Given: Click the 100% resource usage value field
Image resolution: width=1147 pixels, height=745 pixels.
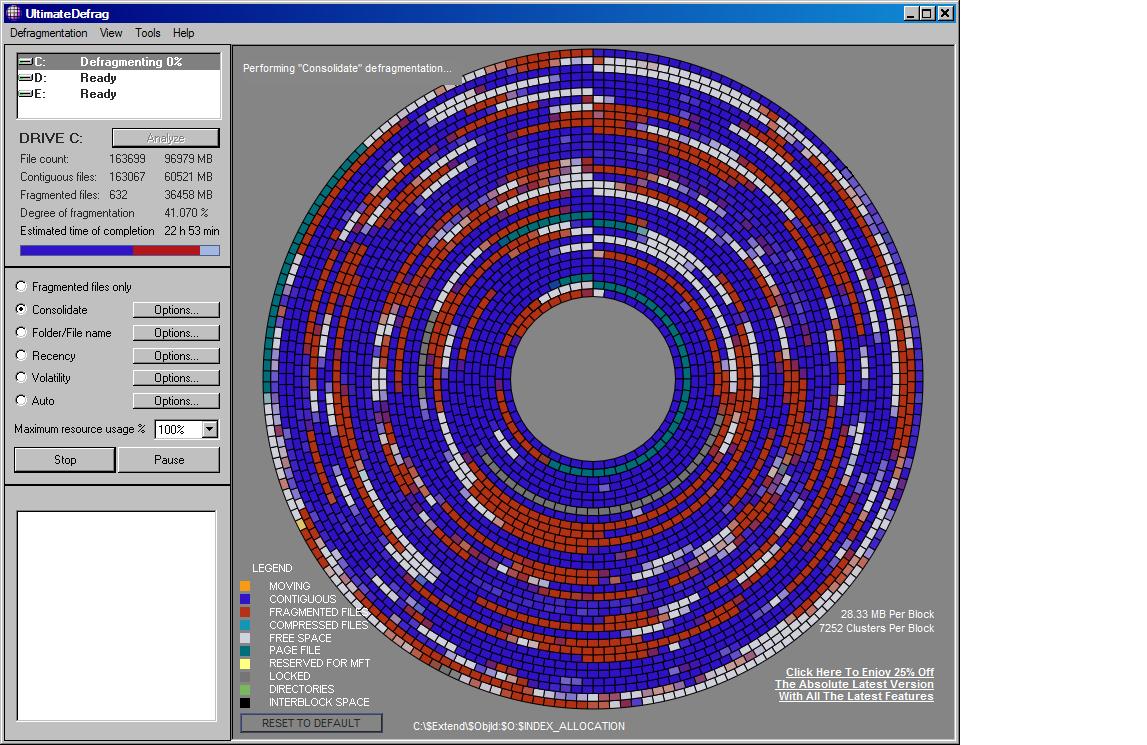Looking at the screenshot, I should [x=178, y=430].
